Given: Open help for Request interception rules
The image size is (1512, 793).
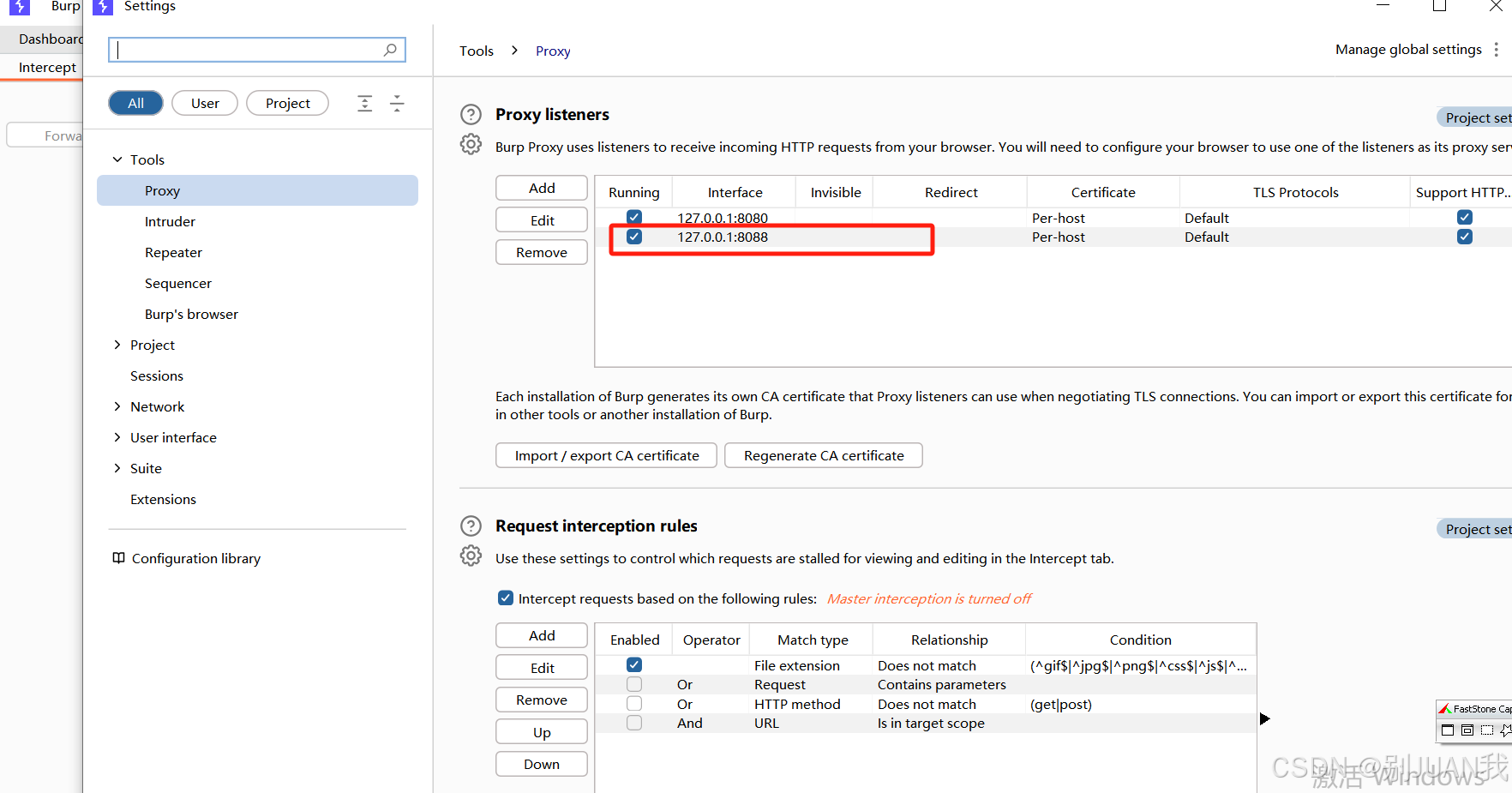Looking at the screenshot, I should [x=471, y=526].
